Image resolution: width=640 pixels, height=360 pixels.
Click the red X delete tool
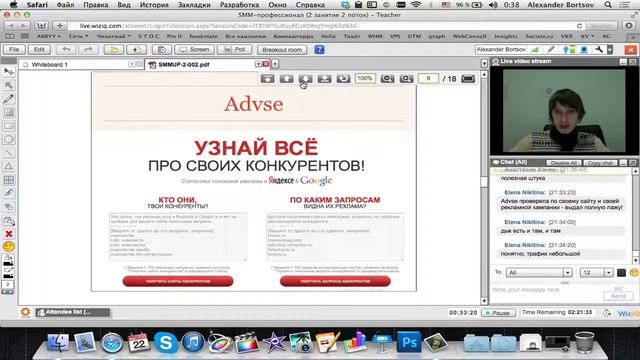tap(9, 234)
